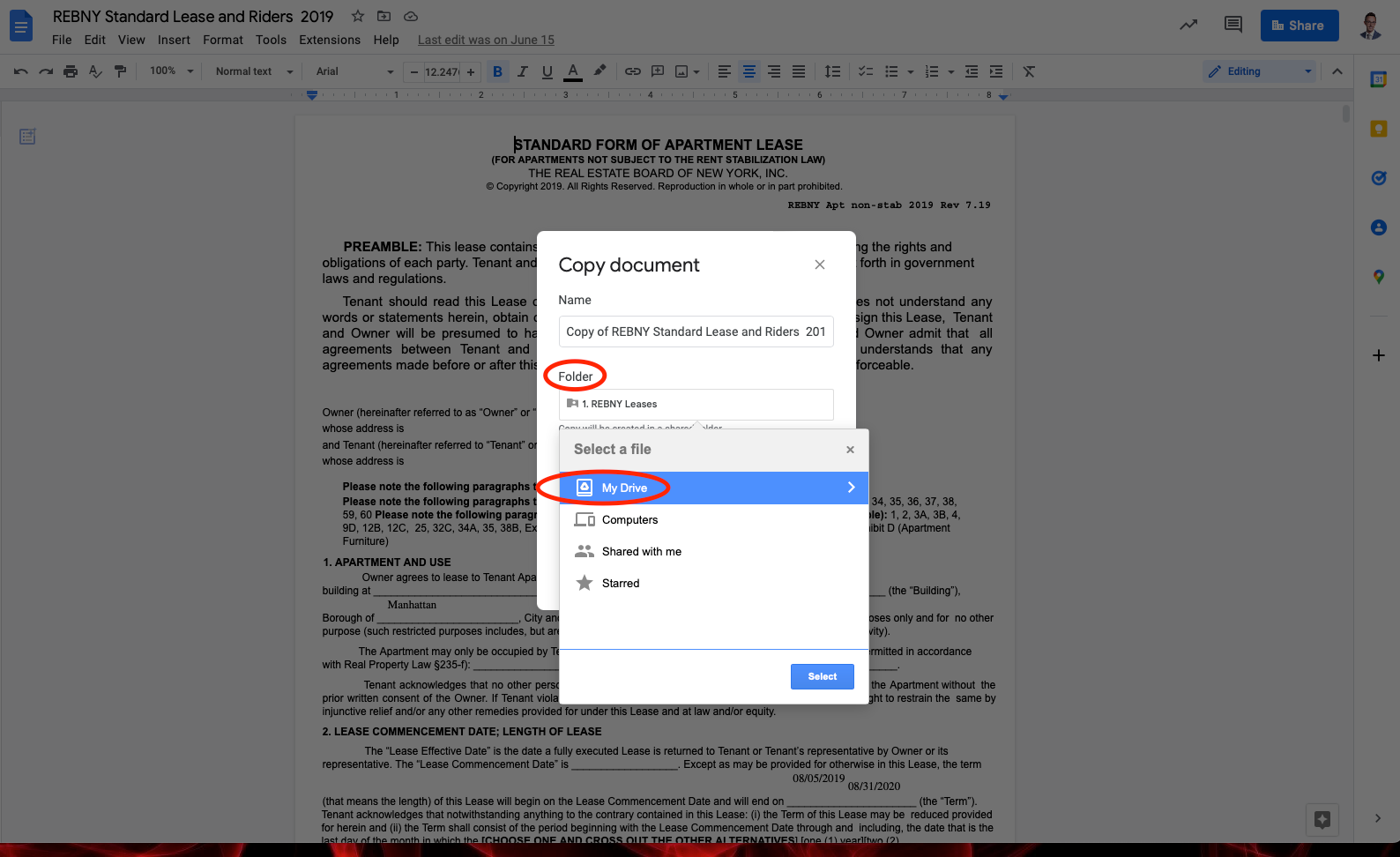Insert a numbered list
Screen dimensions: 1400x857
click(932, 71)
